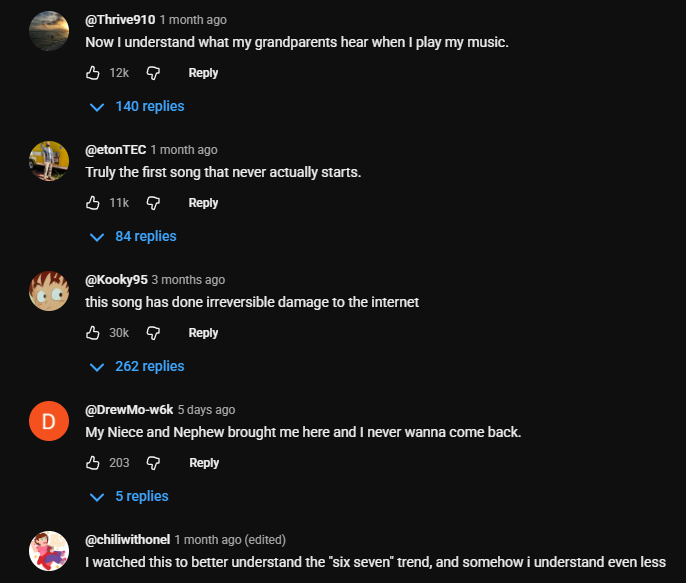Screen dimensions: 686x583
Task: Dislike the comment by @etonTEC
Action: pos(153,203)
